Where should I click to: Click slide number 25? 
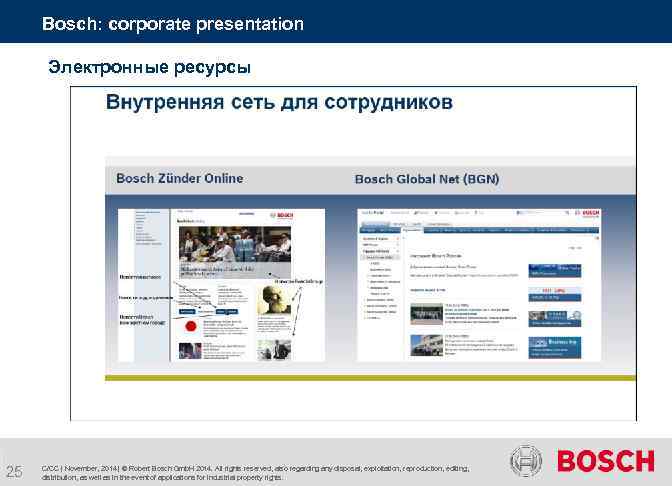(15, 472)
